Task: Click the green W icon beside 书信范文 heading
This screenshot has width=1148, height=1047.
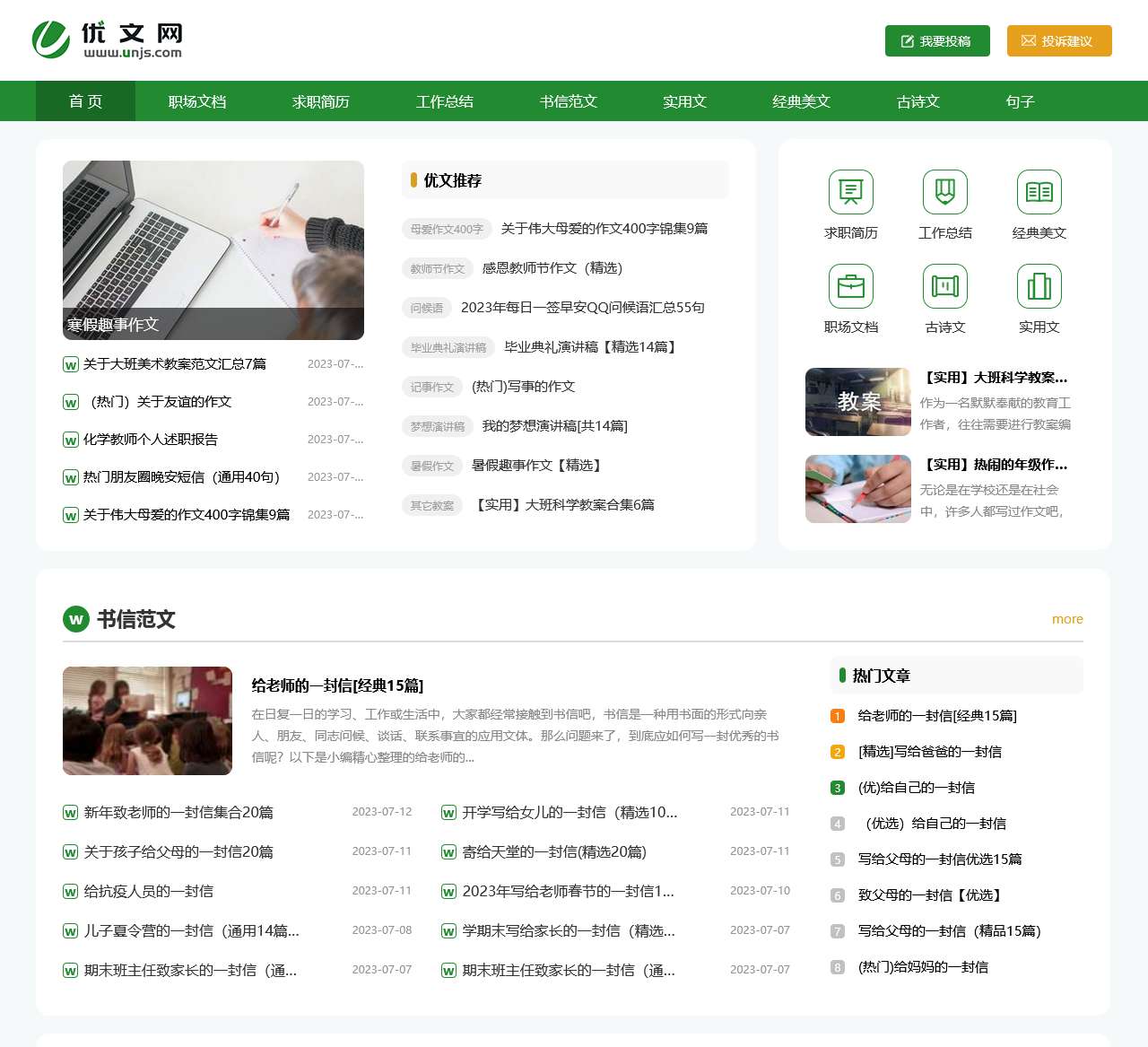Action: coord(75,620)
